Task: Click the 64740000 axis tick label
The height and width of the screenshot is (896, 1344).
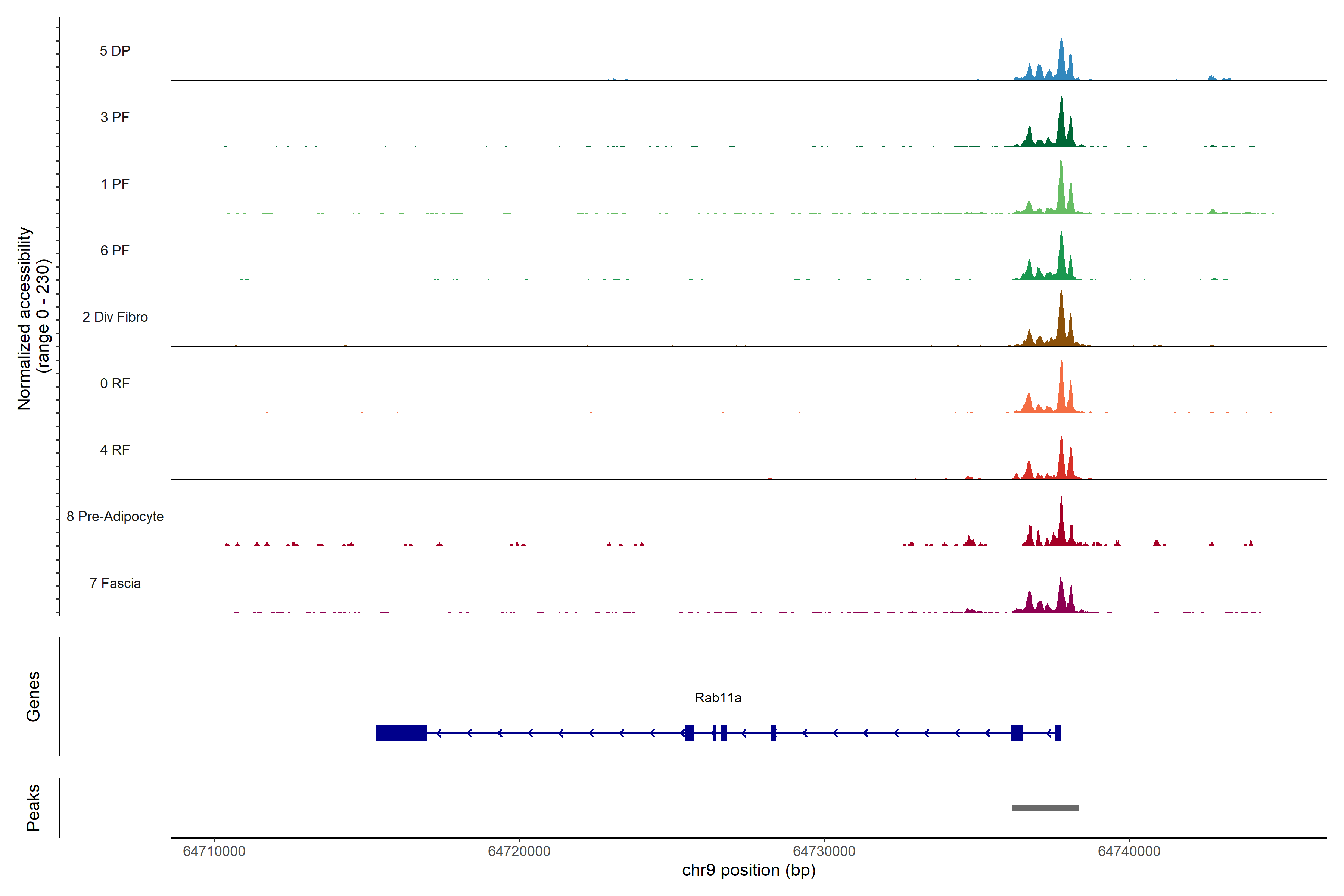Action: click(1129, 851)
